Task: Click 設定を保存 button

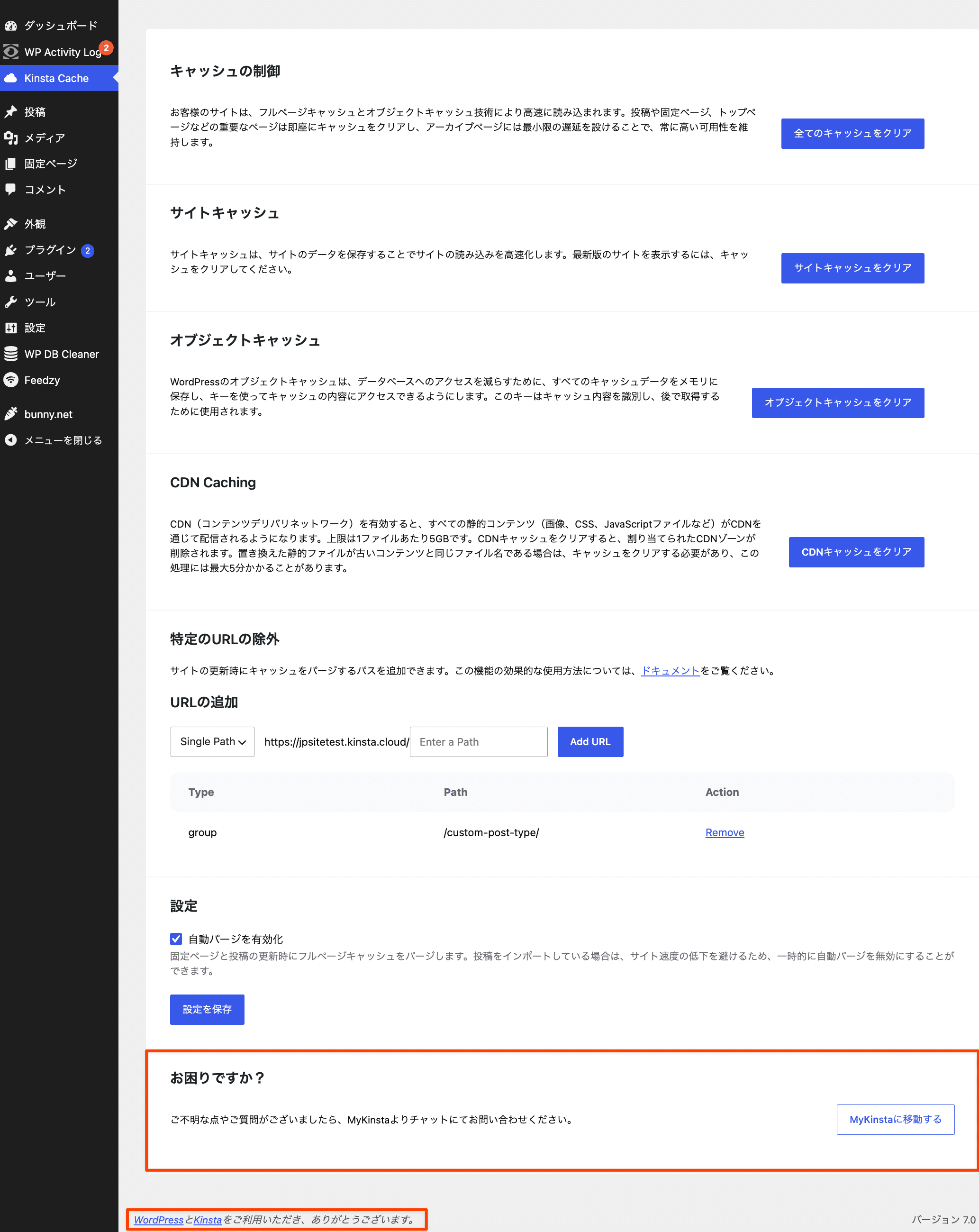Action: 208,1010
